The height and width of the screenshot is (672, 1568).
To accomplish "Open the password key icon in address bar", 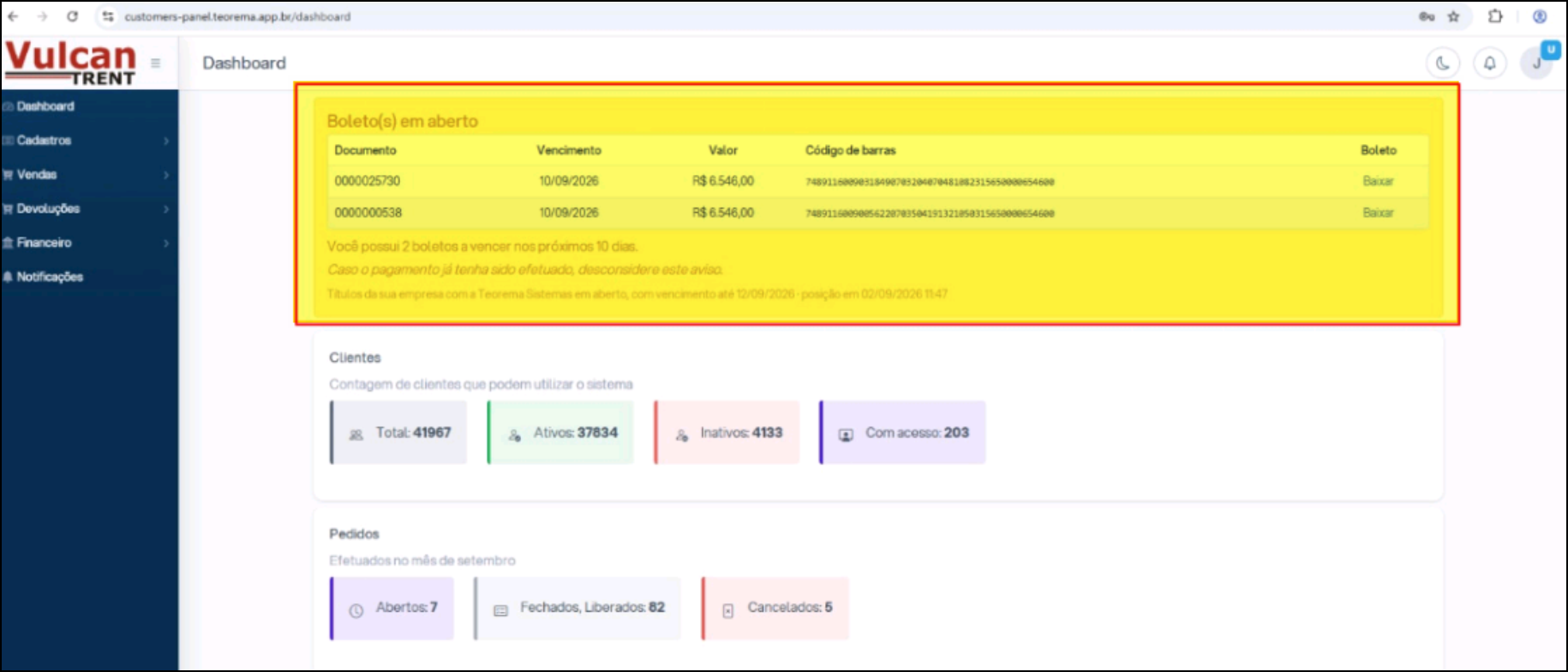I will pyautogui.click(x=1427, y=16).
